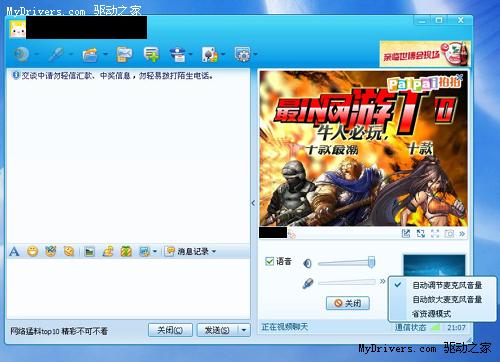Launch QQ games playing-card icon
Screen dimensions: 500x362
click(210, 54)
